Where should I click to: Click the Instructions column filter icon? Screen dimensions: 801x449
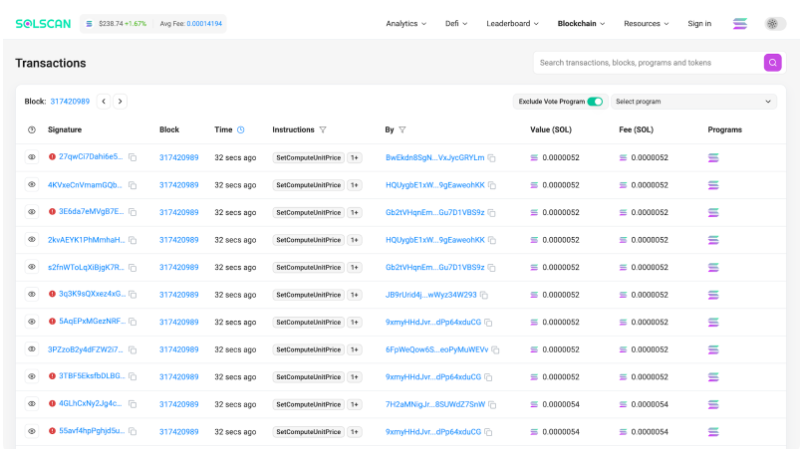pyautogui.click(x=323, y=130)
